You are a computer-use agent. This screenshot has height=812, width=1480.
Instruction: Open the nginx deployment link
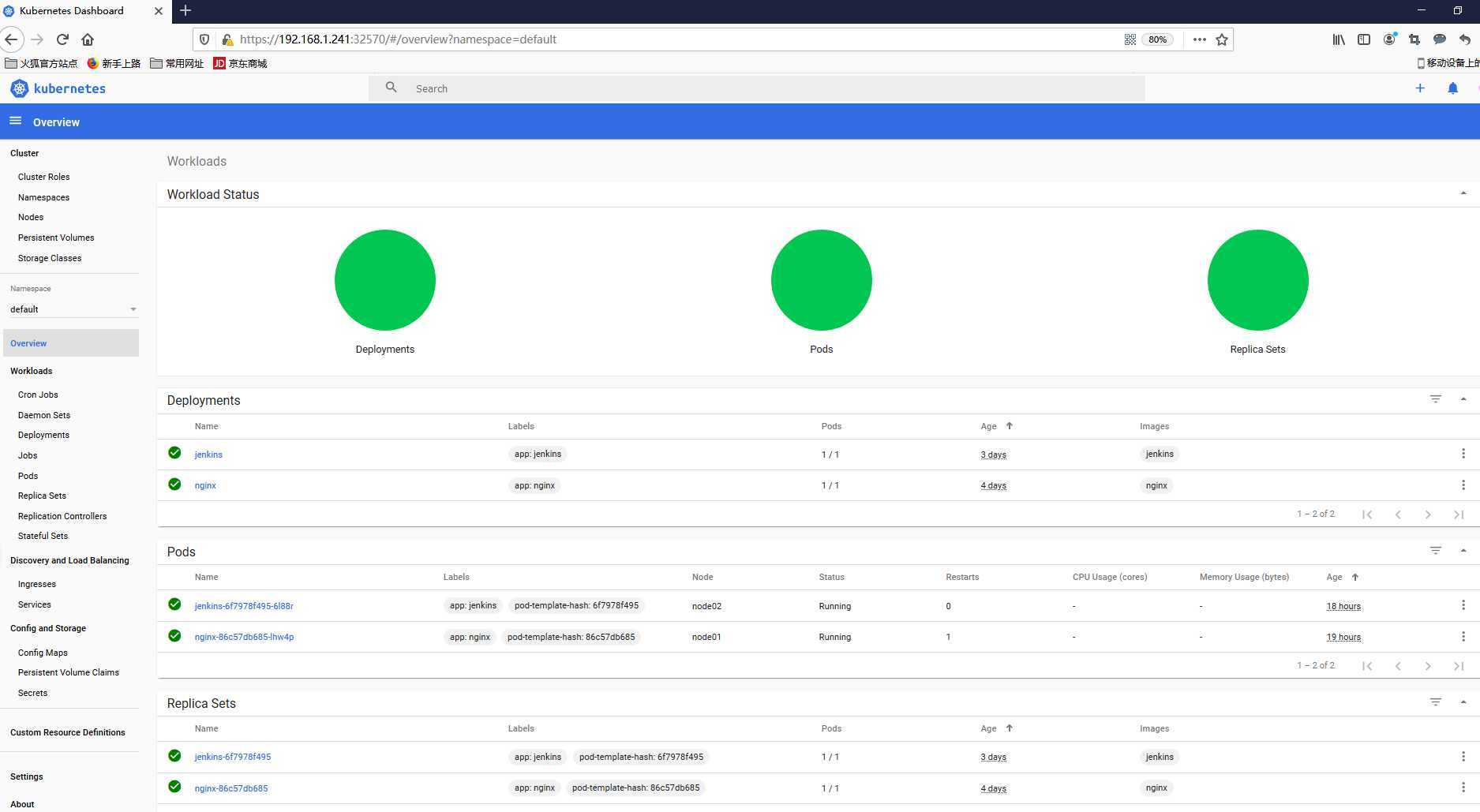pyautogui.click(x=205, y=485)
